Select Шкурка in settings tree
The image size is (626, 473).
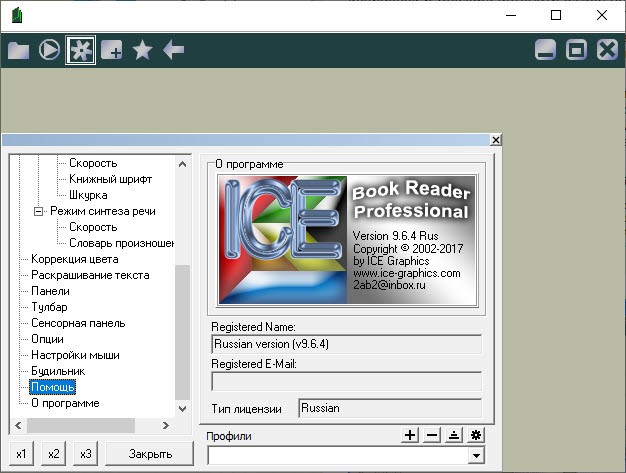[88, 195]
